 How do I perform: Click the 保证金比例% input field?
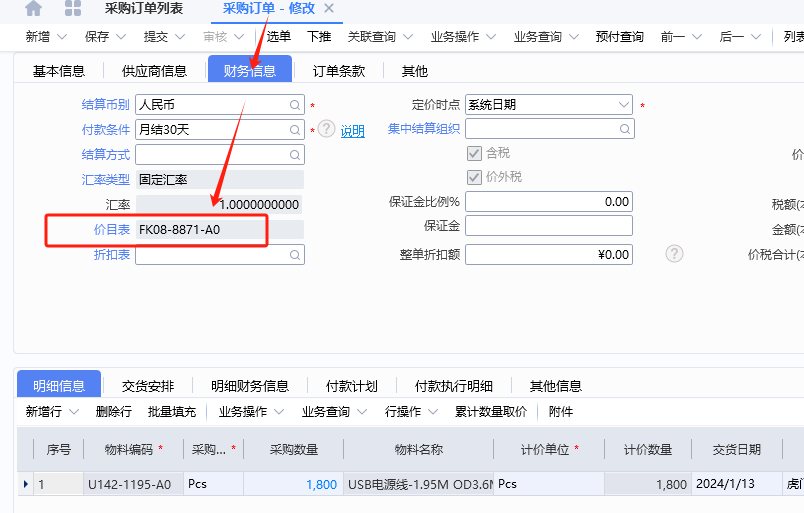click(x=549, y=202)
